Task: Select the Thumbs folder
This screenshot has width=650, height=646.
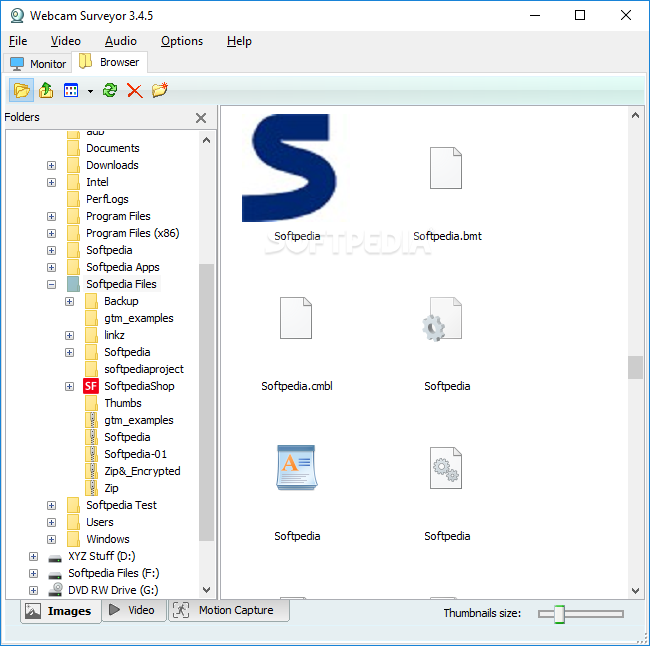Action: (x=123, y=403)
